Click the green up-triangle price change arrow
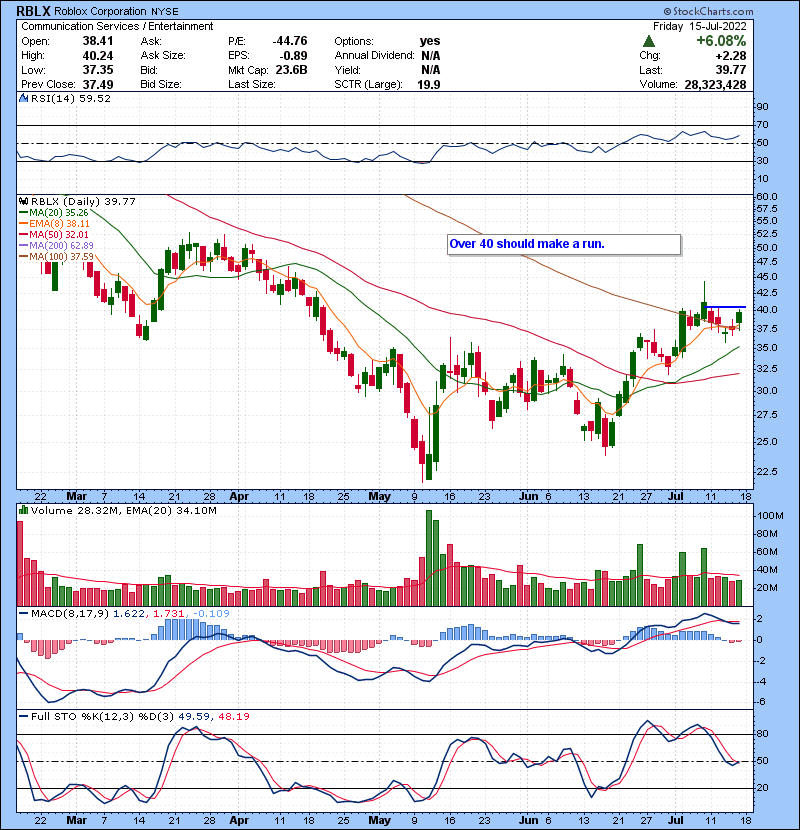This screenshot has width=800, height=830. [x=649, y=41]
